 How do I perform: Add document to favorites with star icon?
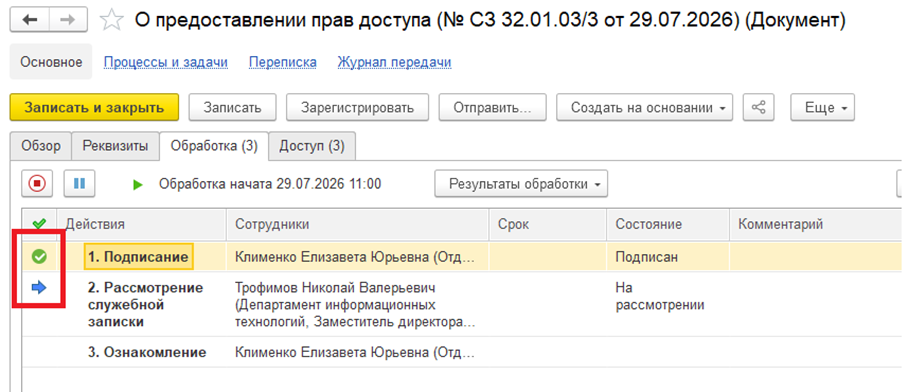point(111,21)
